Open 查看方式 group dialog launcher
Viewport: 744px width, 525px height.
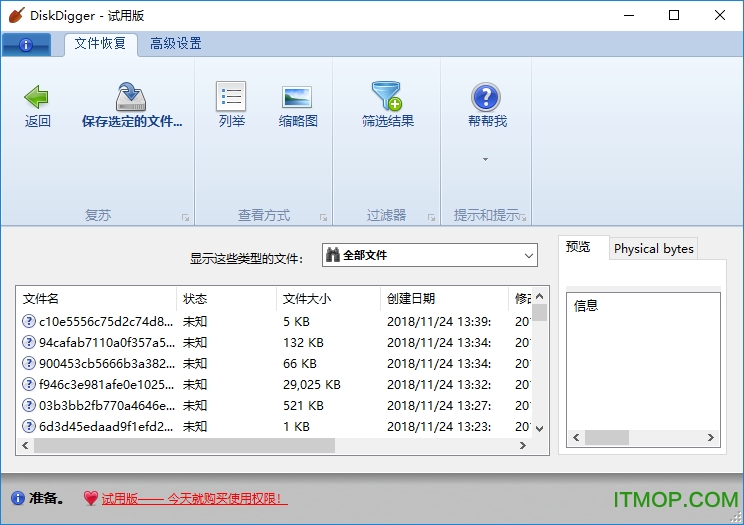point(324,218)
